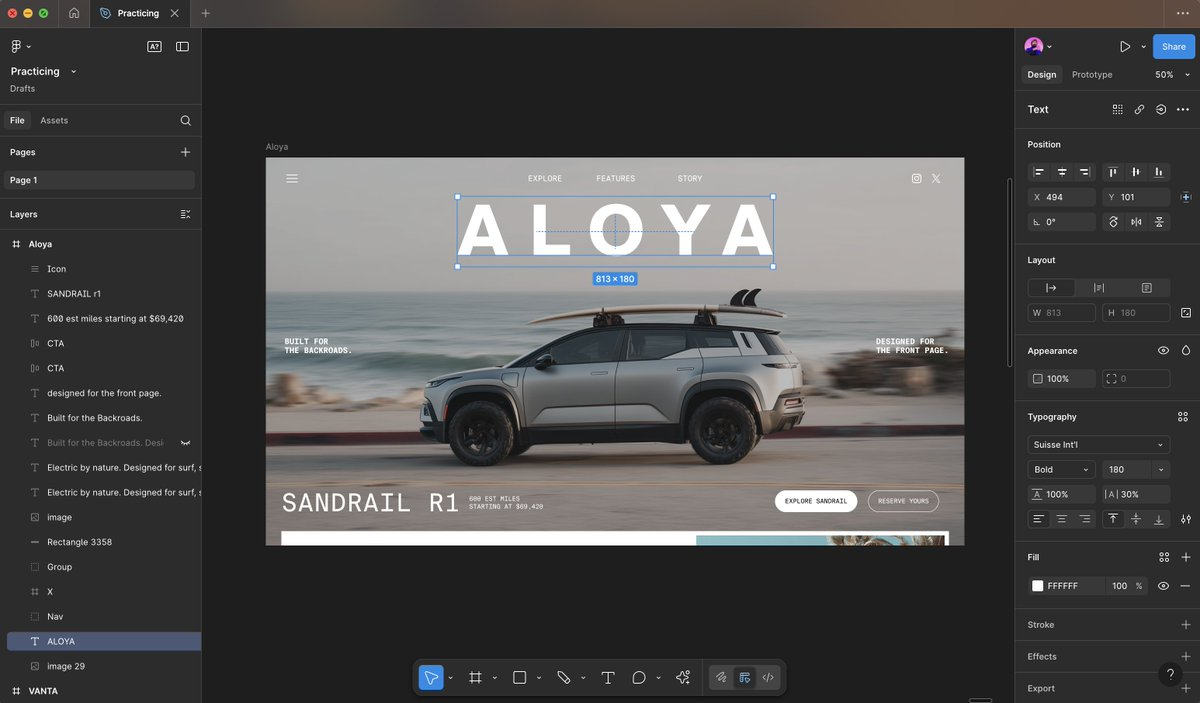Open the help question mark button

click(x=1170, y=675)
